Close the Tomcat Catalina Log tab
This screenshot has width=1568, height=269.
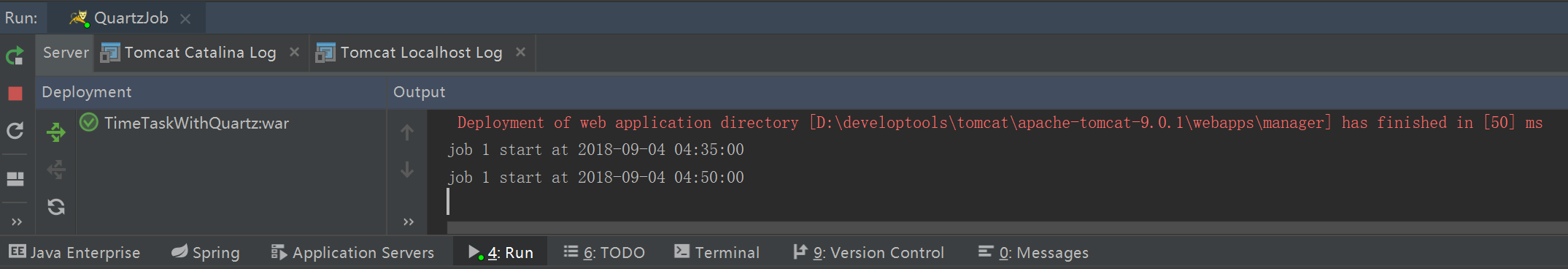click(x=295, y=52)
